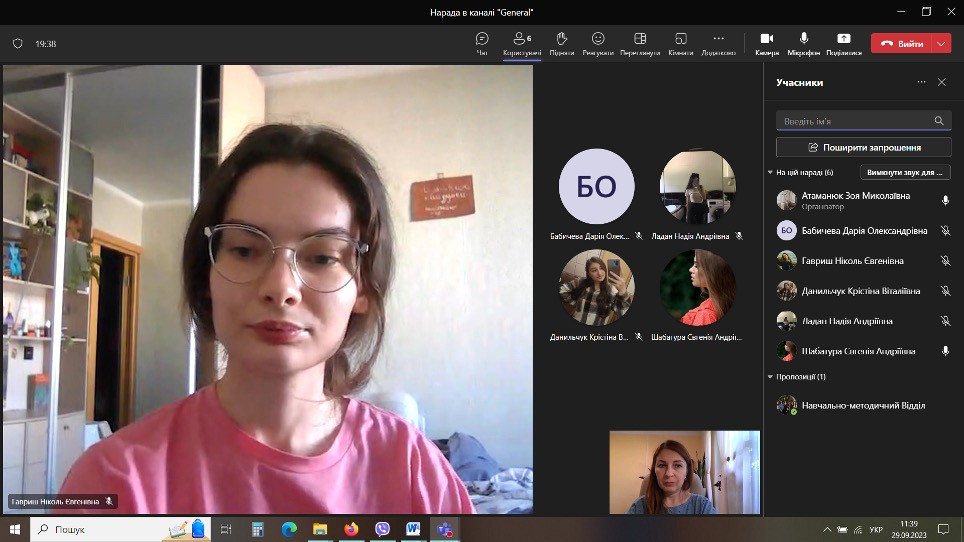Close the Participants panel
The height and width of the screenshot is (542, 964).
(942, 82)
